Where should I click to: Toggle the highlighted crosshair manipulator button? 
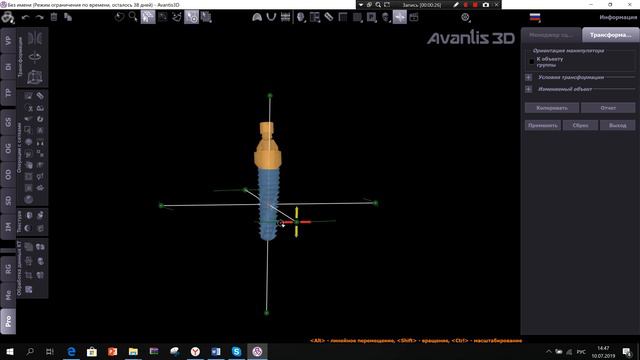point(400,17)
